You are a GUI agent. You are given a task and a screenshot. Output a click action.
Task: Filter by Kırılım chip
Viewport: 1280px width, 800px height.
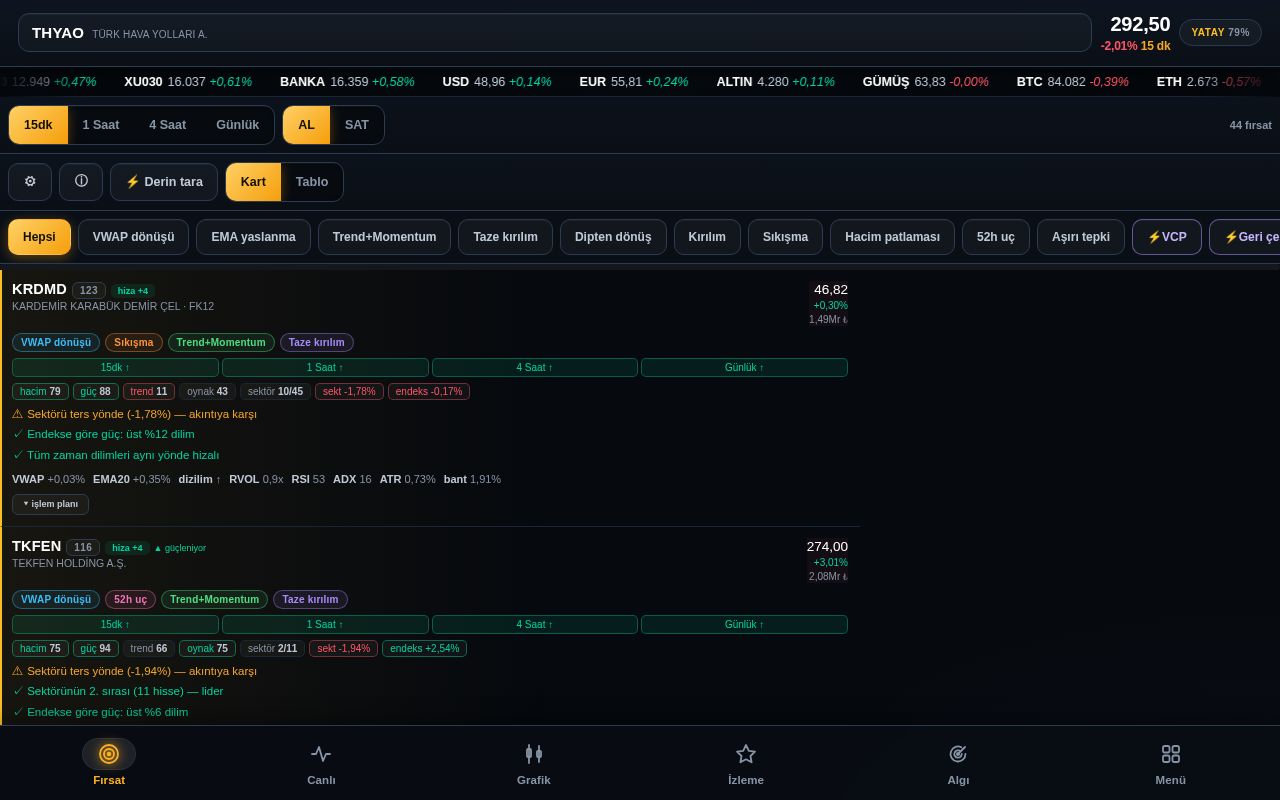pyautogui.click(x=707, y=237)
